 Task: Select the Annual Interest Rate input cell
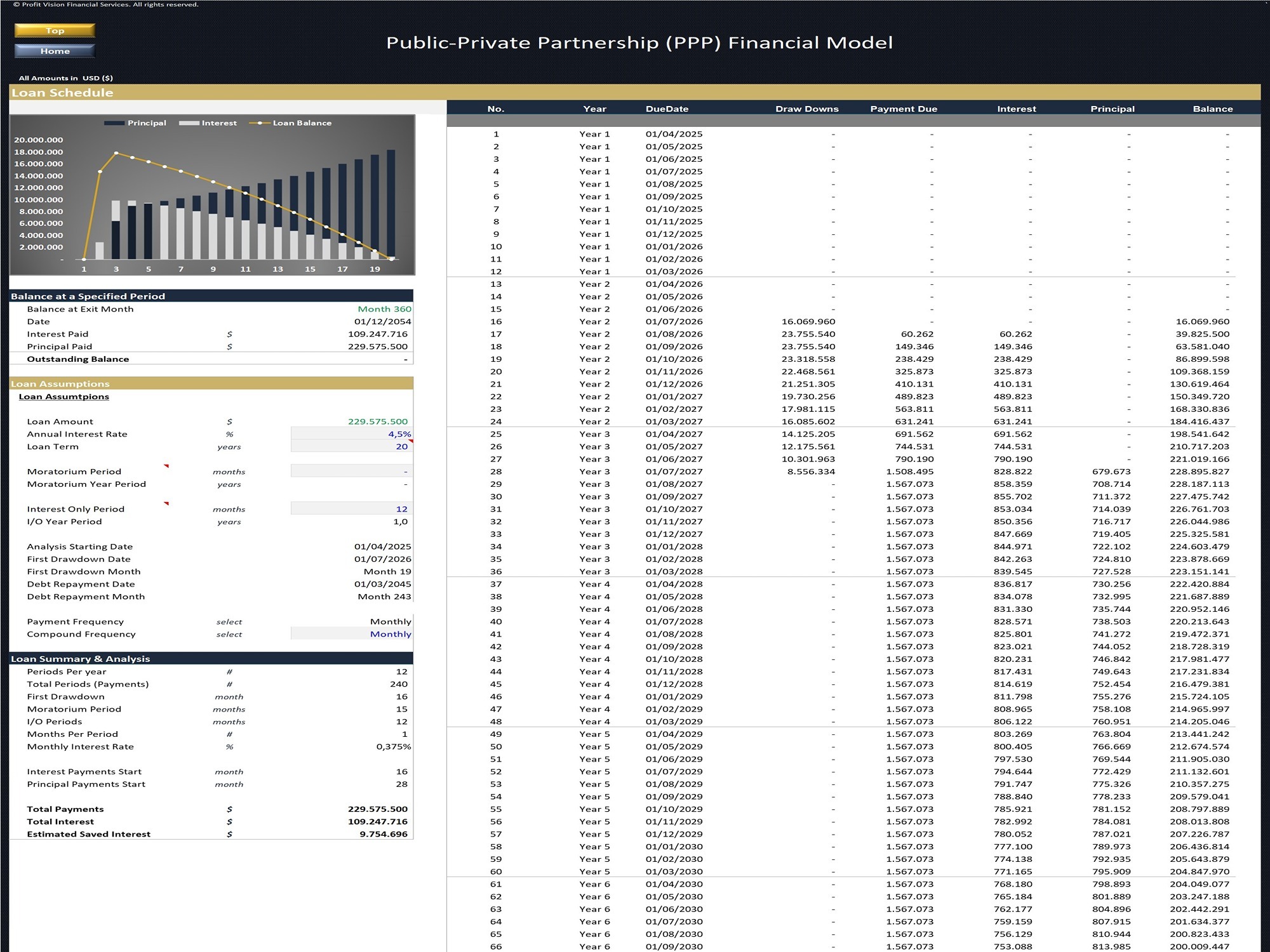click(351, 433)
